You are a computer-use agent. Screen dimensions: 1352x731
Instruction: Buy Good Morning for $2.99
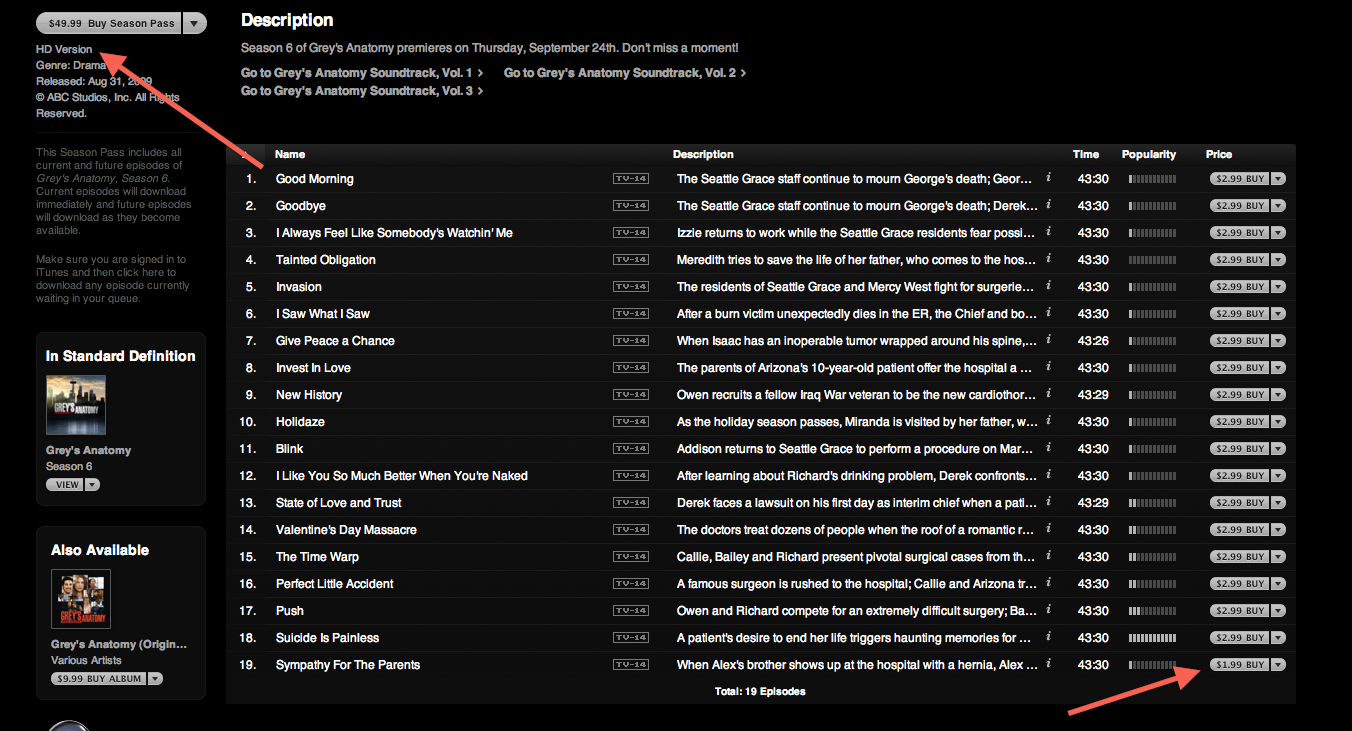click(1240, 179)
